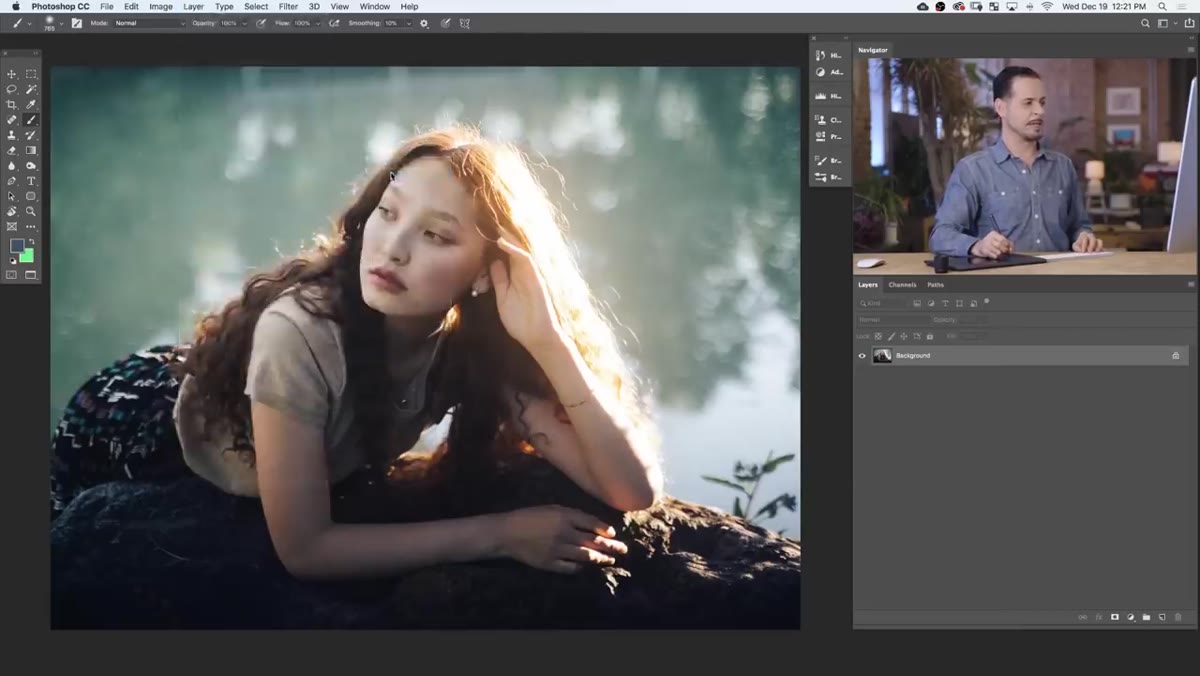Image resolution: width=1200 pixels, height=676 pixels.
Task: Select the Pen tool
Action: coord(12,181)
